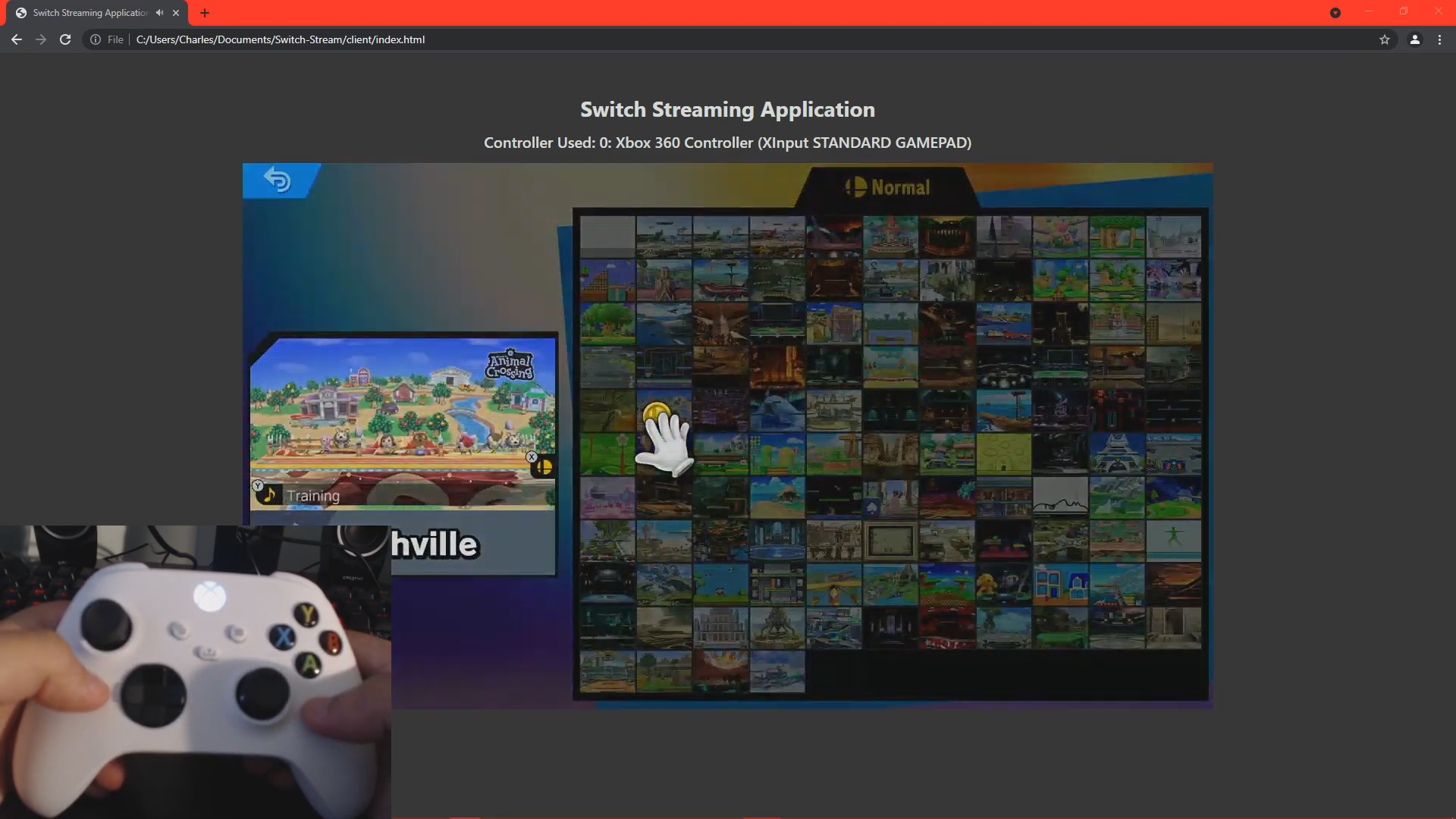Click the Training music label

(313, 496)
